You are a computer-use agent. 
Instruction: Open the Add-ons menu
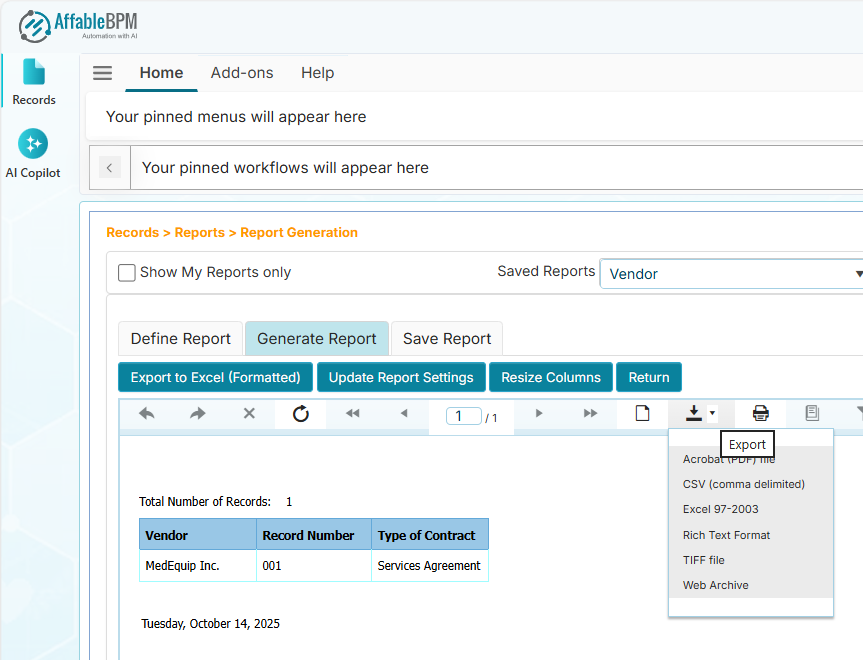(x=242, y=72)
